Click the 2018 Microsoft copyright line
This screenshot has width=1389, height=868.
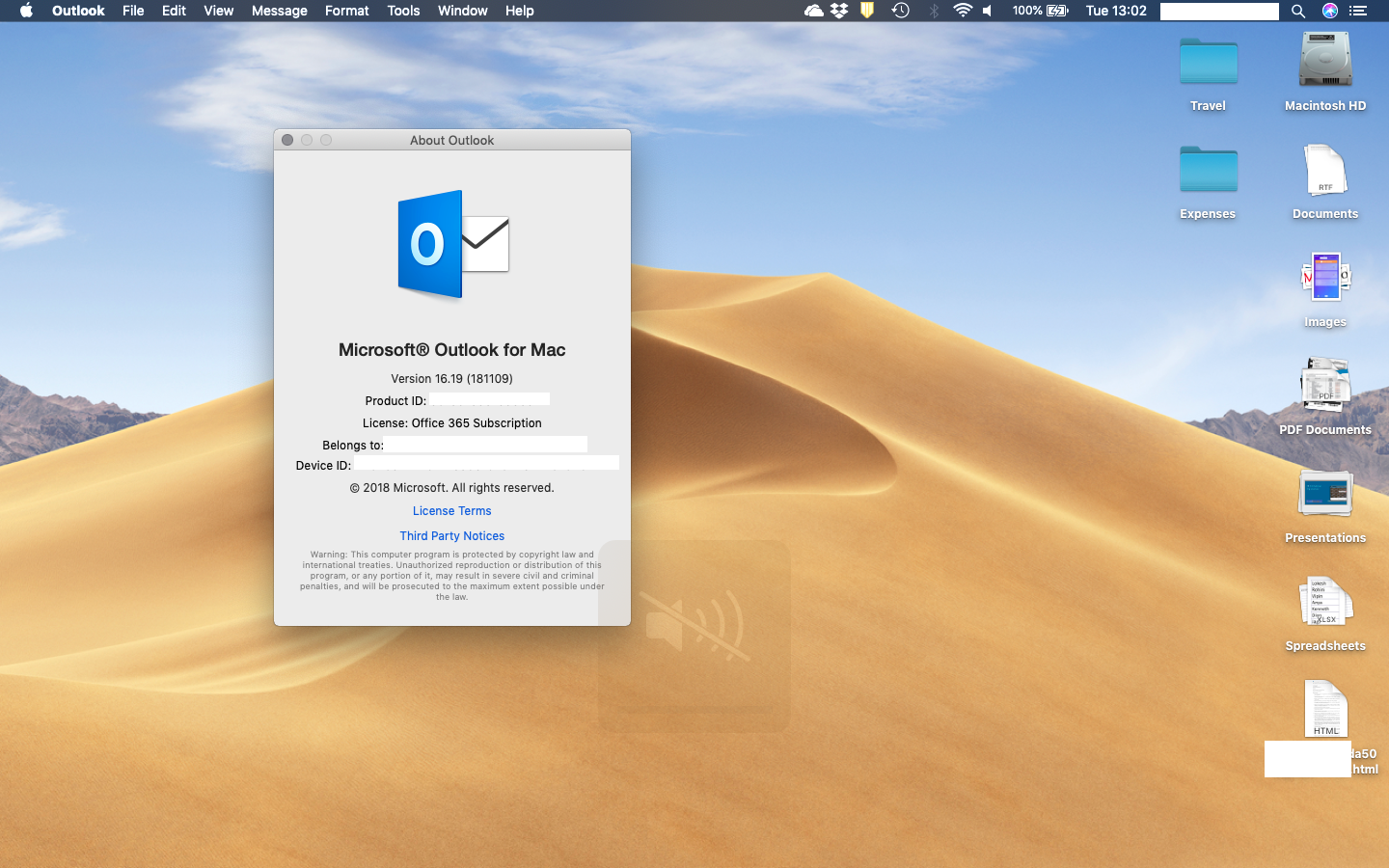click(x=452, y=488)
